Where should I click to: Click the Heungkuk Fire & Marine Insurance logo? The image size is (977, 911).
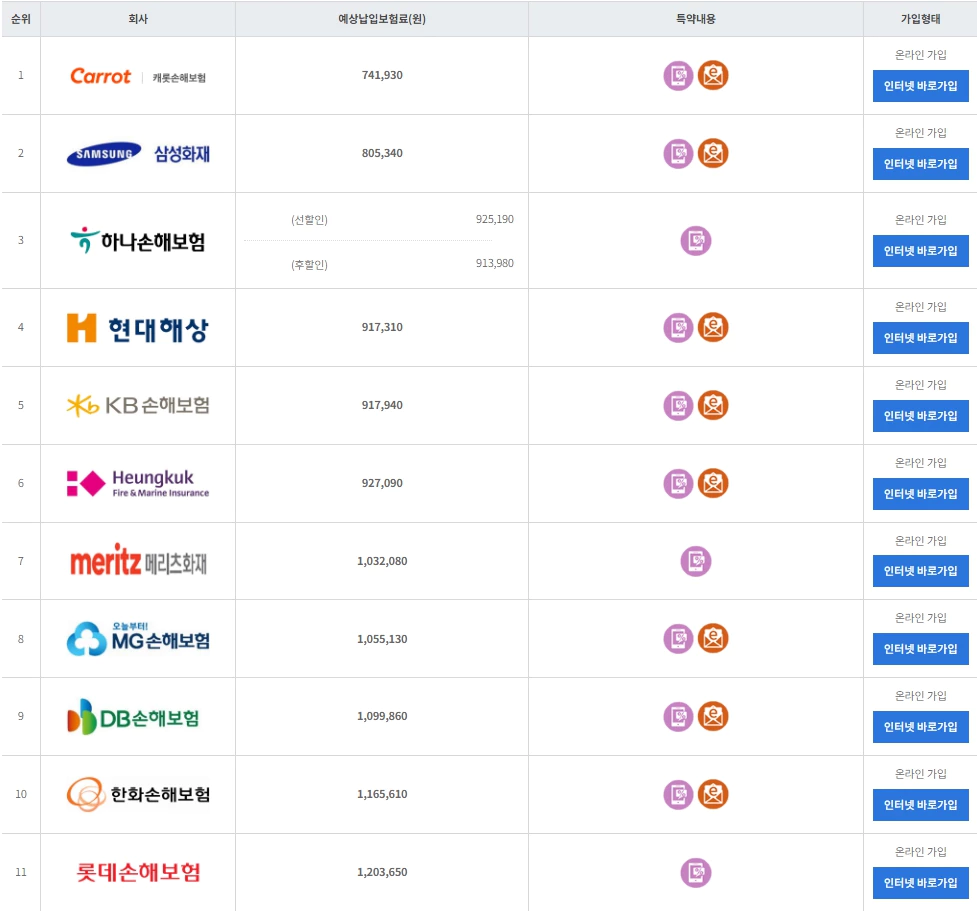pos(138,483)
